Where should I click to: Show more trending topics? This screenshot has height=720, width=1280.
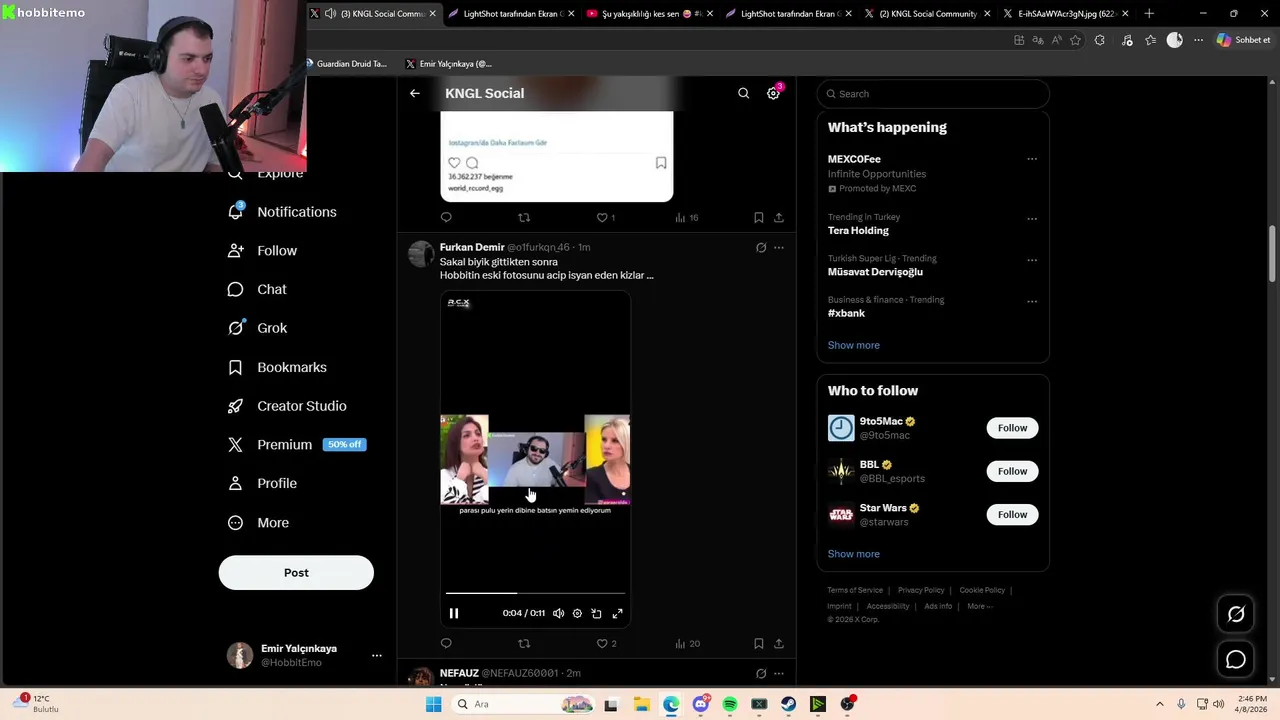pyautogui.click(x=853, y=345)
